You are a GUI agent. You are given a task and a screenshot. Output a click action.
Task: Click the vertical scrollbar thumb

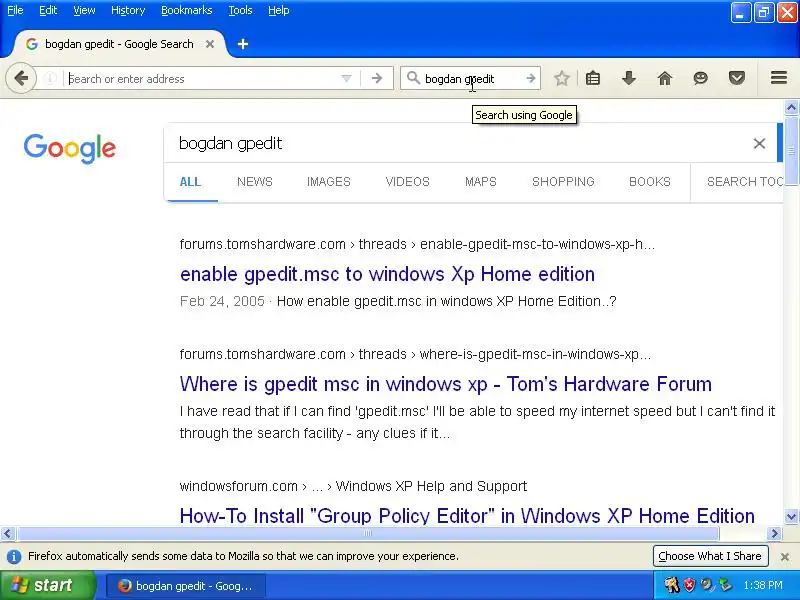791,151
